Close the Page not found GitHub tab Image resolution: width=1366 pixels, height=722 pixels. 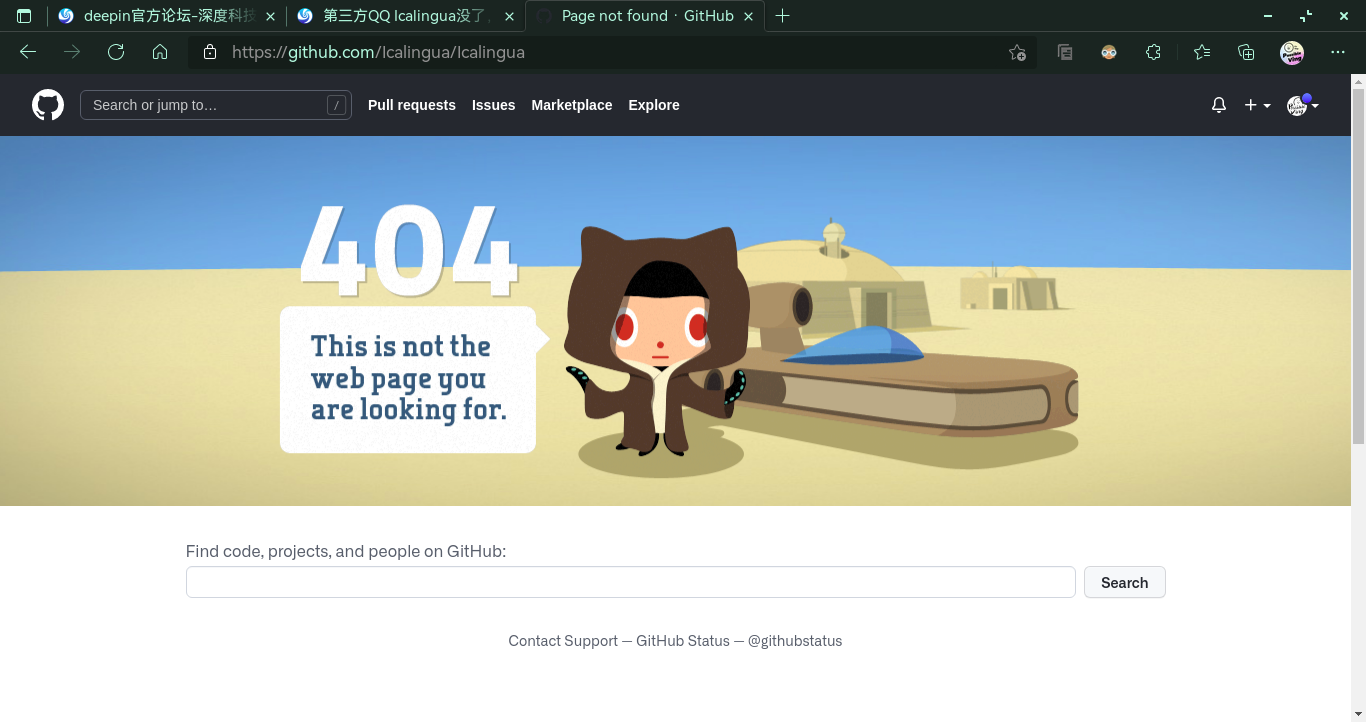pos(748,16)
